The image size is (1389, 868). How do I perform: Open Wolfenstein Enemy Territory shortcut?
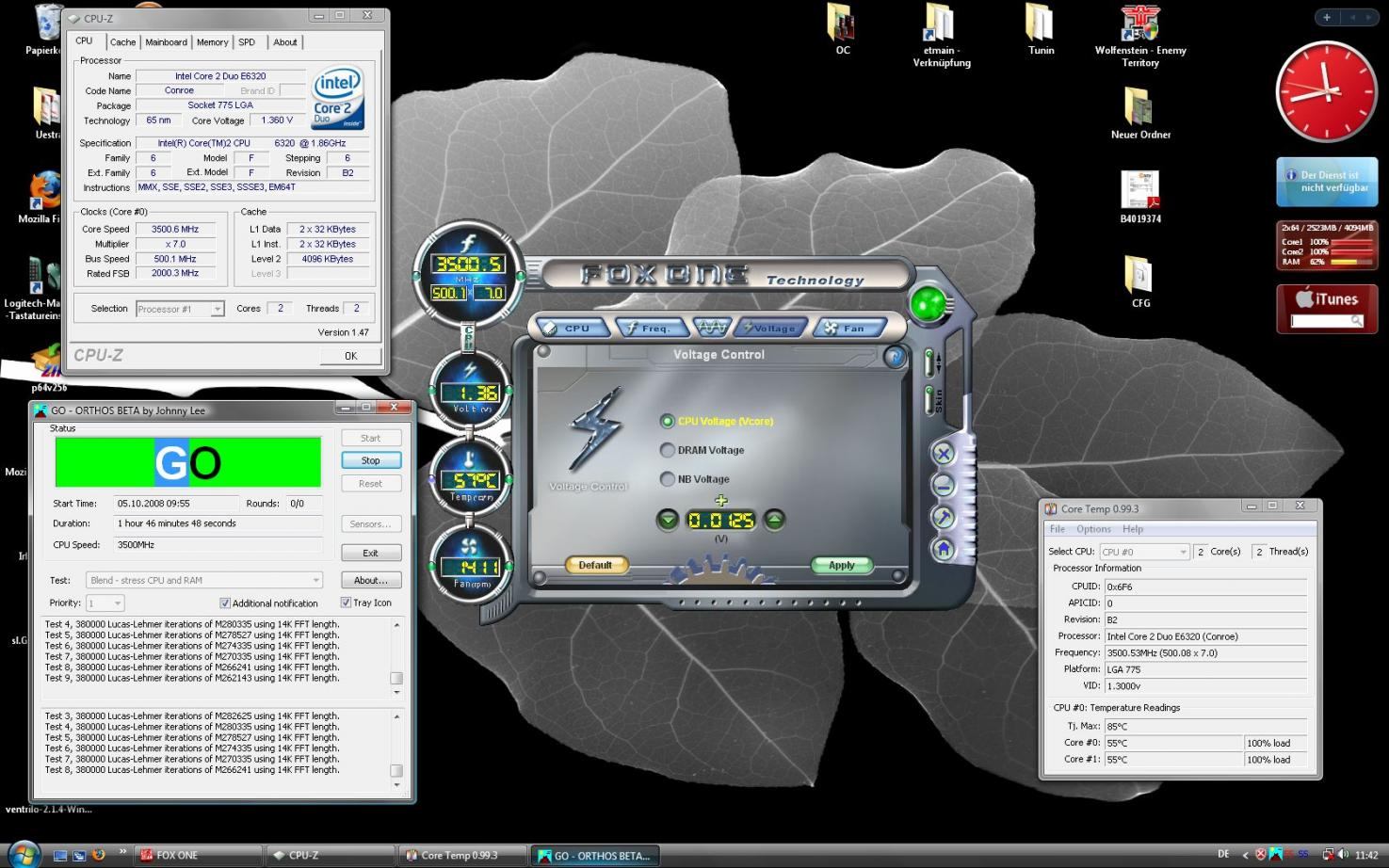pyautogui.click(x=1140, y=36)
